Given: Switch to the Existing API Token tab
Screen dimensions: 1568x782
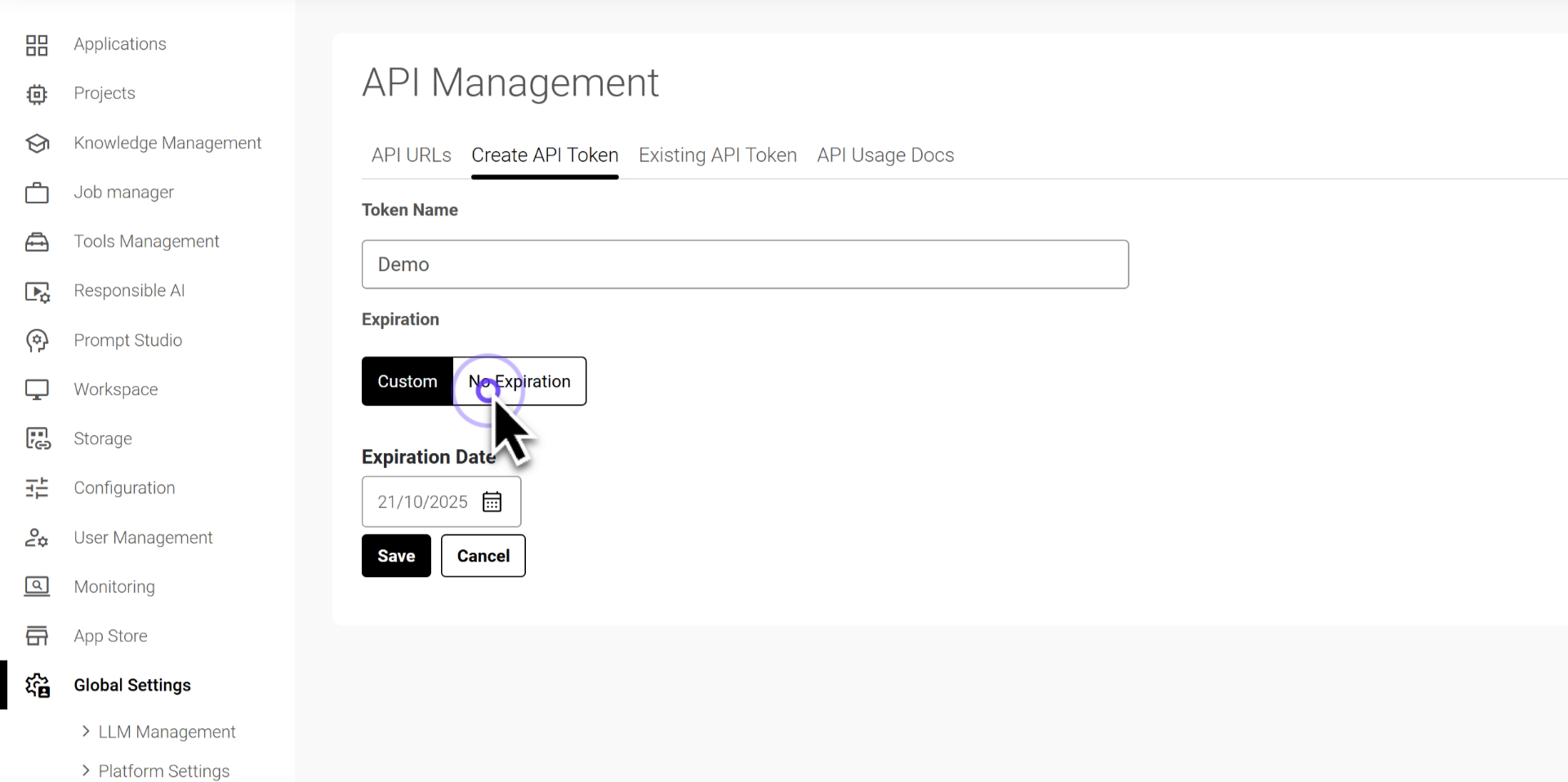Looking at the screenshot, I should point(717,154).
